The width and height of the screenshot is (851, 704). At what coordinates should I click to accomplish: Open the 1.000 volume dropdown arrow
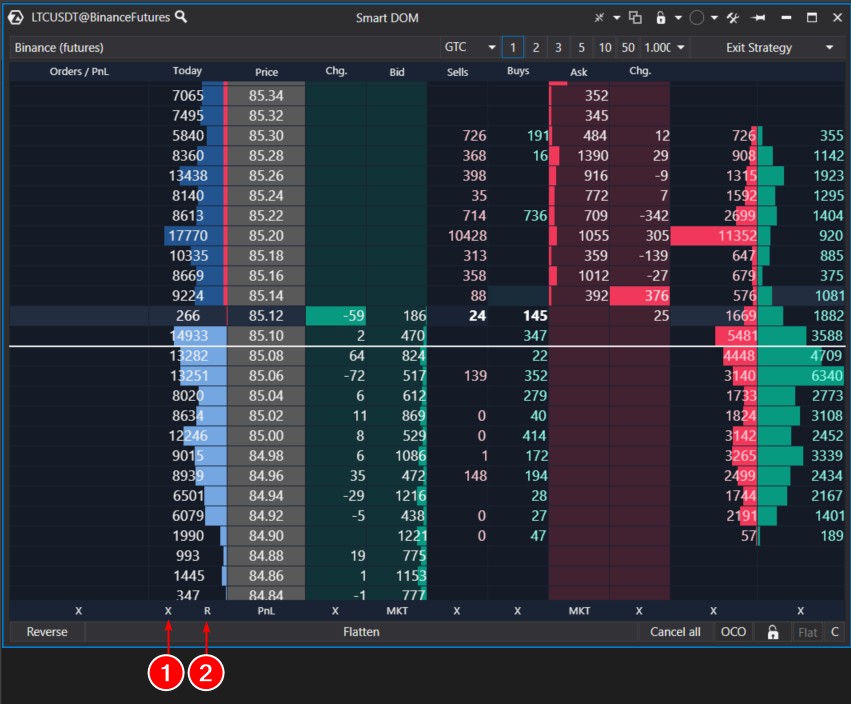tap(681, 47)
